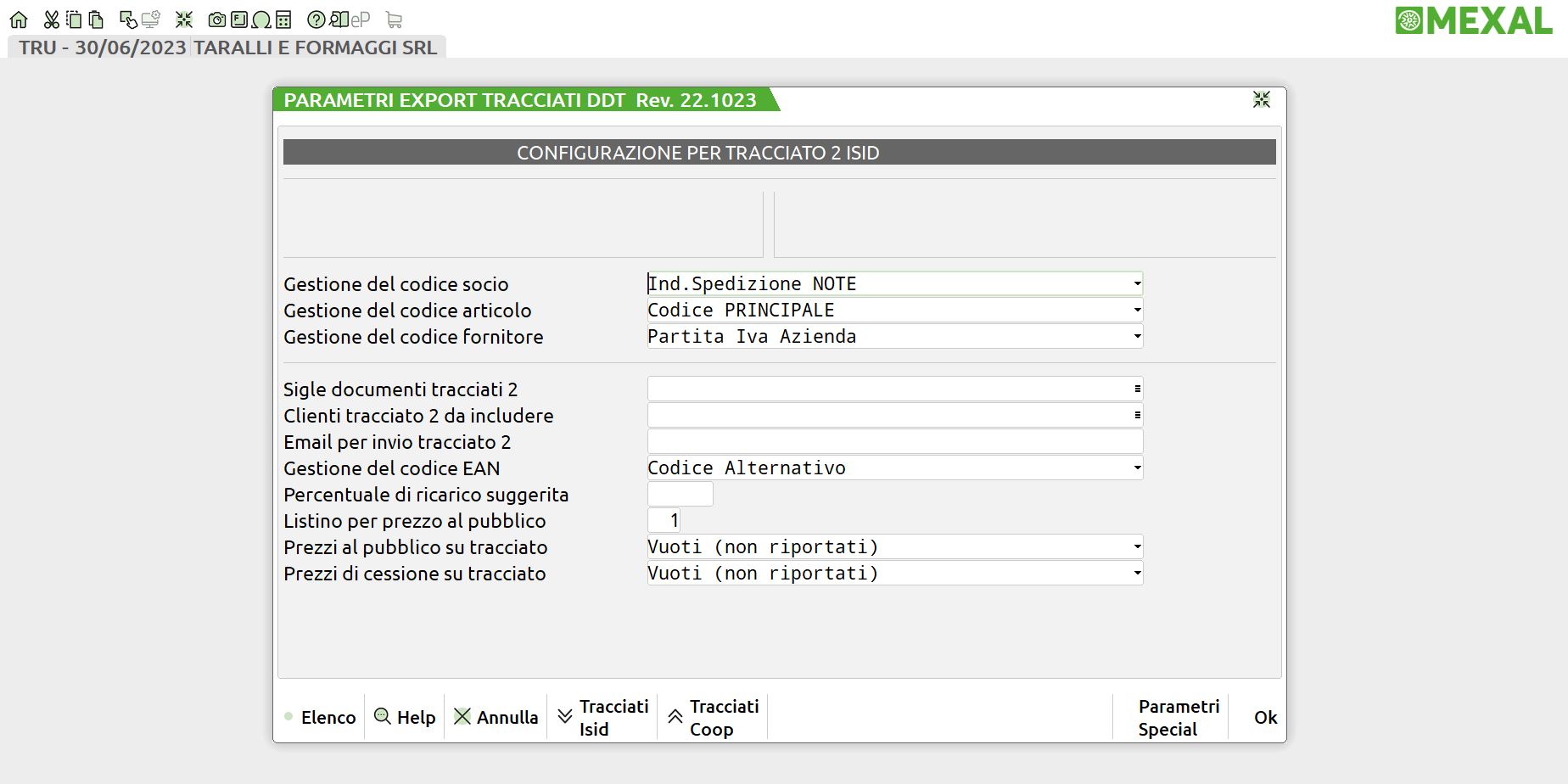
Task: Expand the Gestione del codice EAN dropdown
Action: [1137, 468]
